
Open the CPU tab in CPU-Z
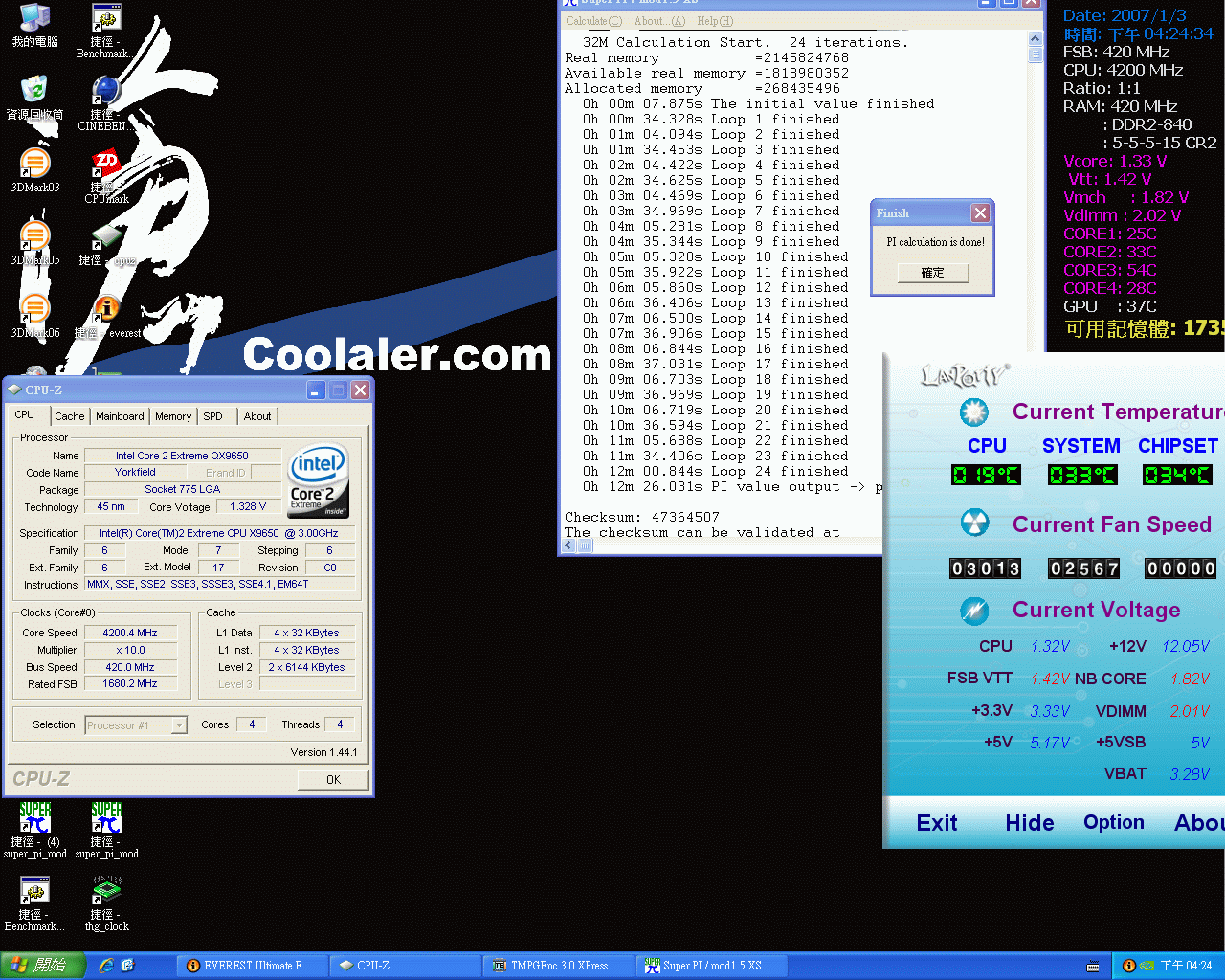26,414
